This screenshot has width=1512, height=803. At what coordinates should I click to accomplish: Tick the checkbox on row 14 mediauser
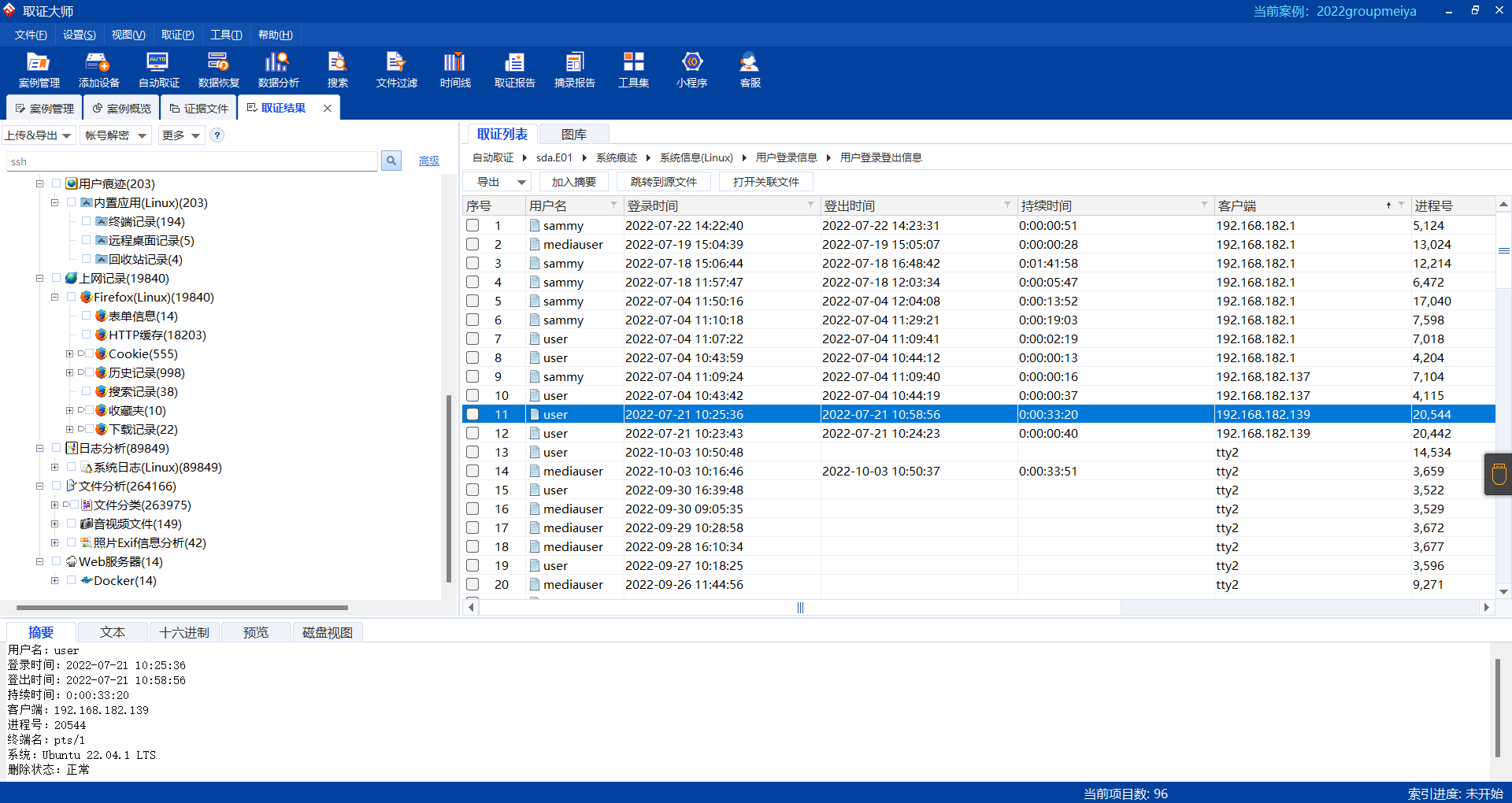pos(472,471)
